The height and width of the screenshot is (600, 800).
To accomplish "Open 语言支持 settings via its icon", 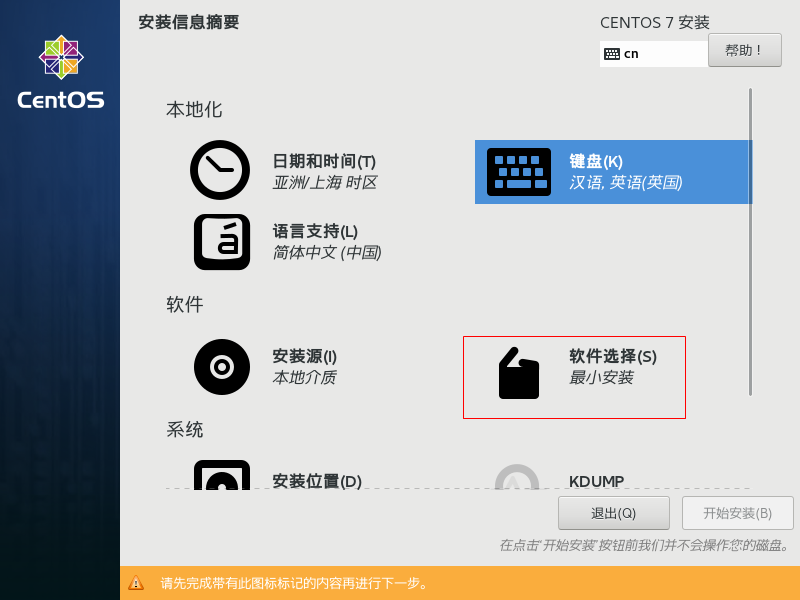I will tap(220, 242).
